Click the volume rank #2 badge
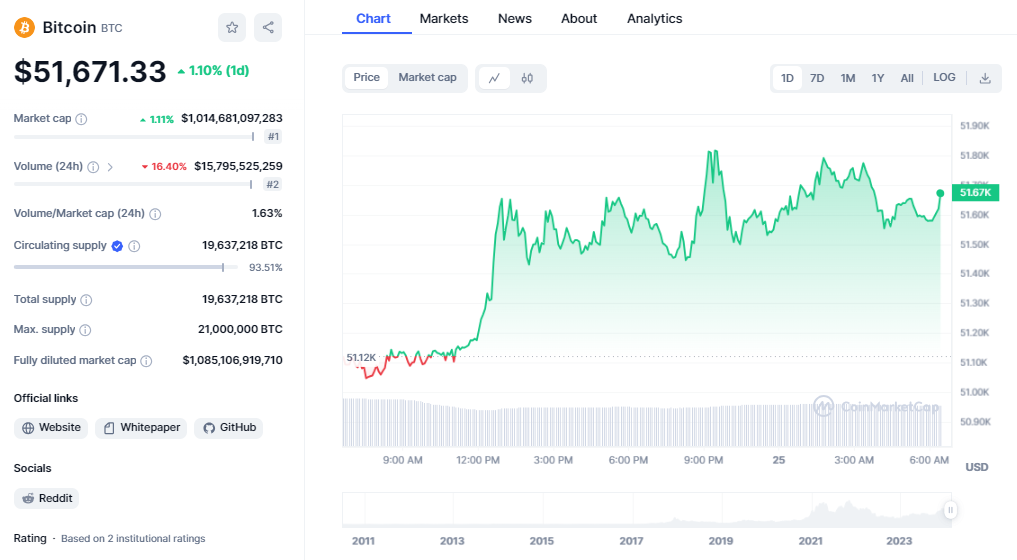 coord(273,185)
